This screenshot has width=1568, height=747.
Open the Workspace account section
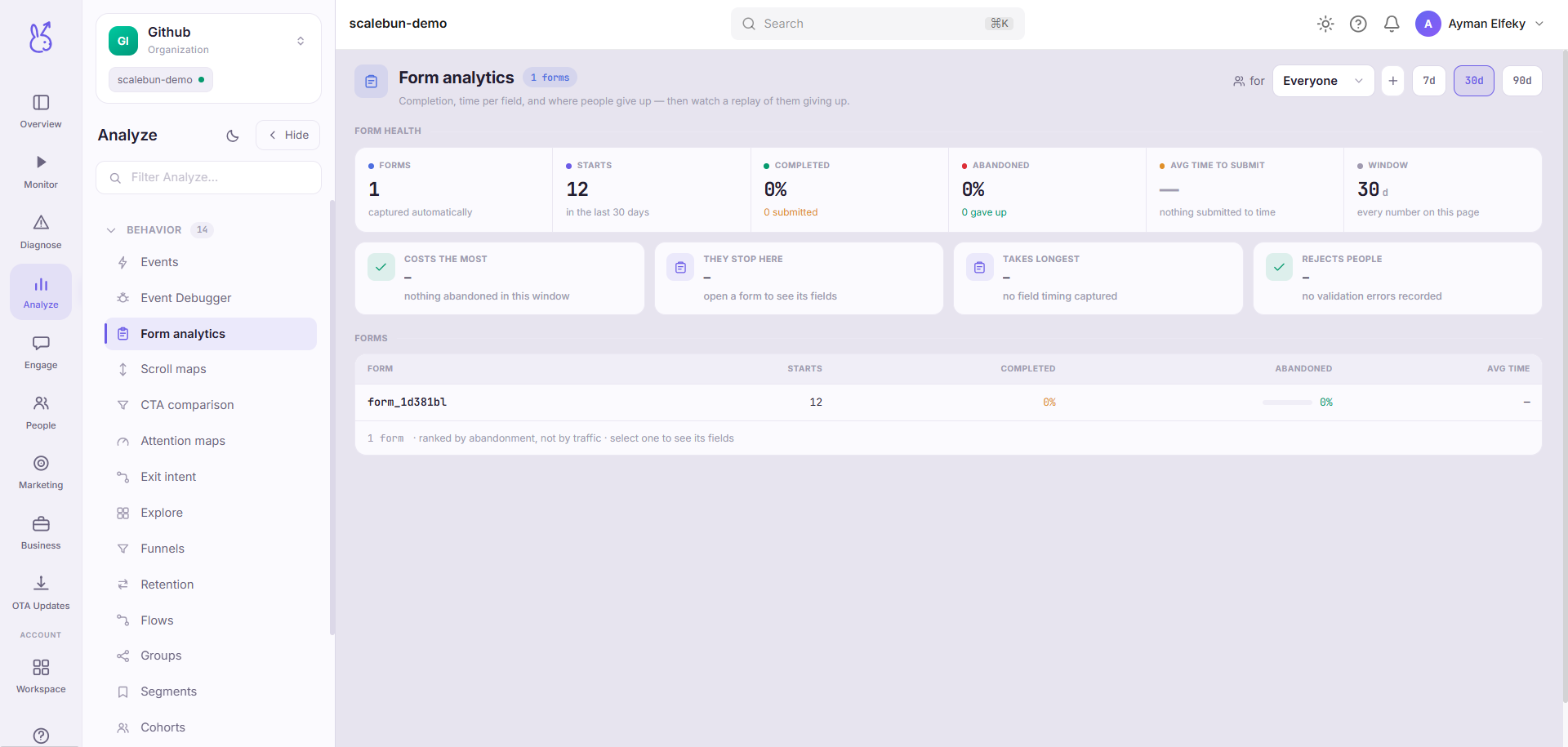pyautogui.click(x=41, y=676)
